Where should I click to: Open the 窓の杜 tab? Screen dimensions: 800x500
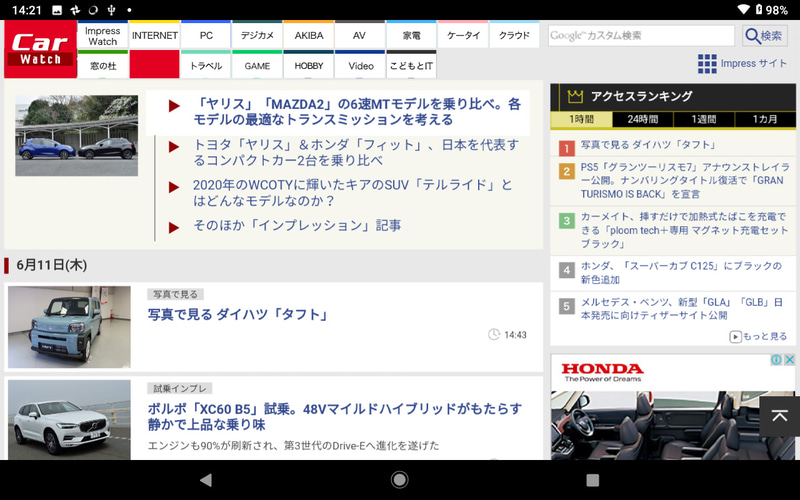pyautogui.click(x=103, y=64)
